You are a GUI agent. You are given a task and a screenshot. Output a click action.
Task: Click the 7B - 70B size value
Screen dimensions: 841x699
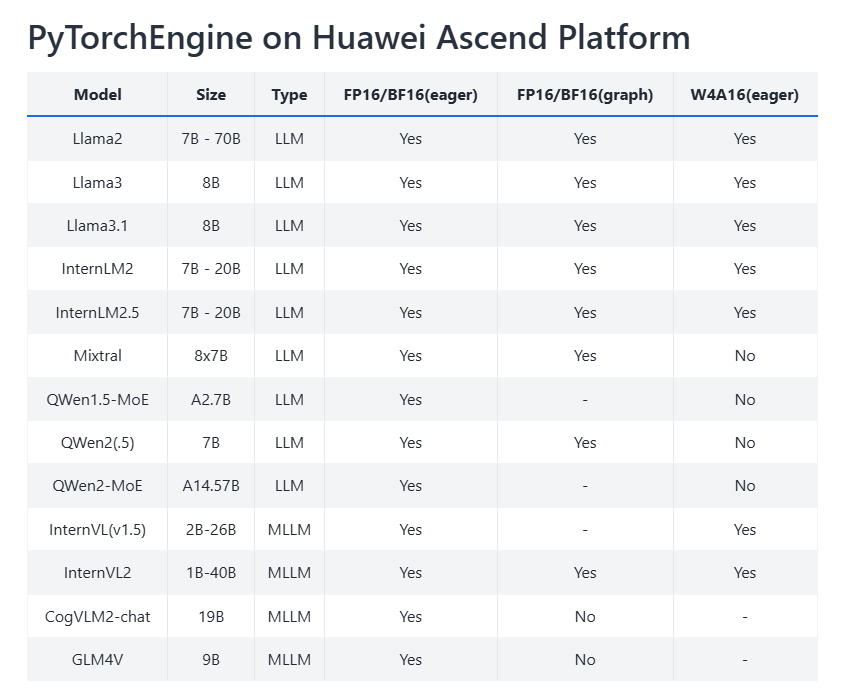click(211, 138)
